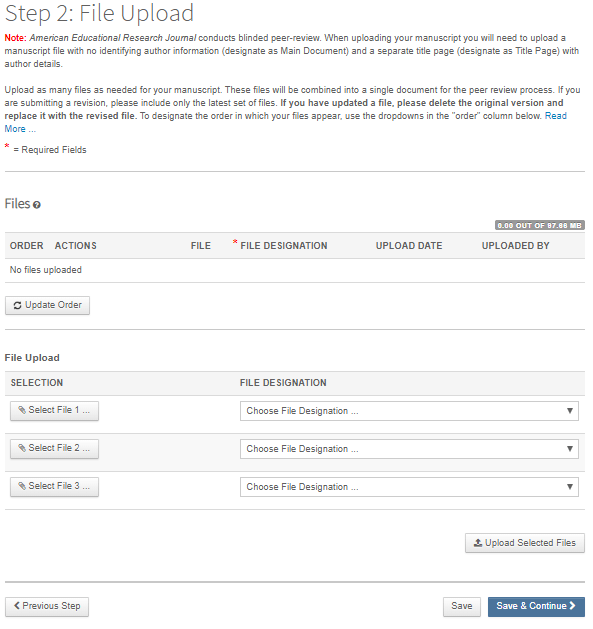Click the UPLOADED BY column header
Image resolution: width=593 pixels, height=629 pixels.
[516, 246]
